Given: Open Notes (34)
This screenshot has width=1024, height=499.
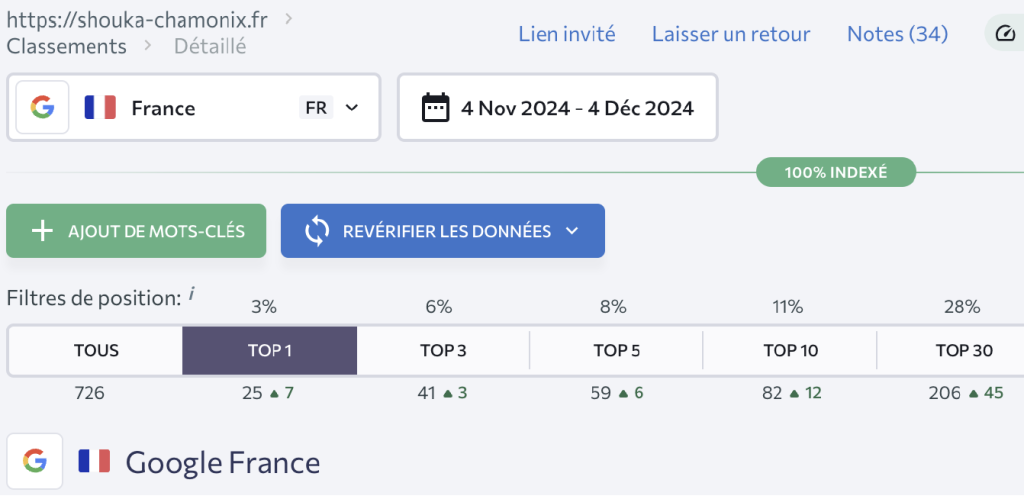Looking at the screenshot, I should click(x=897, y=34).
